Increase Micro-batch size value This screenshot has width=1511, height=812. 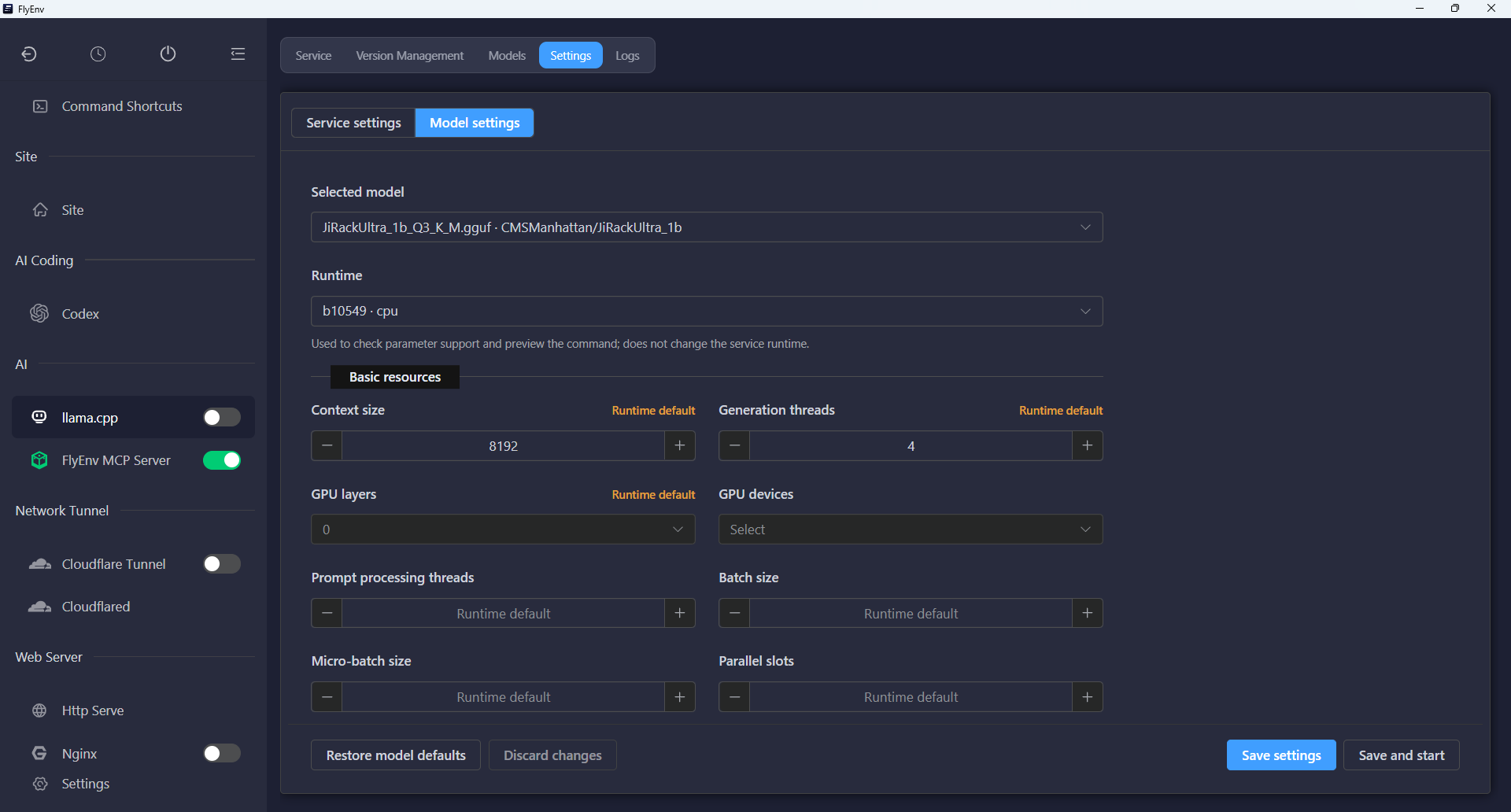pos(680,696)
